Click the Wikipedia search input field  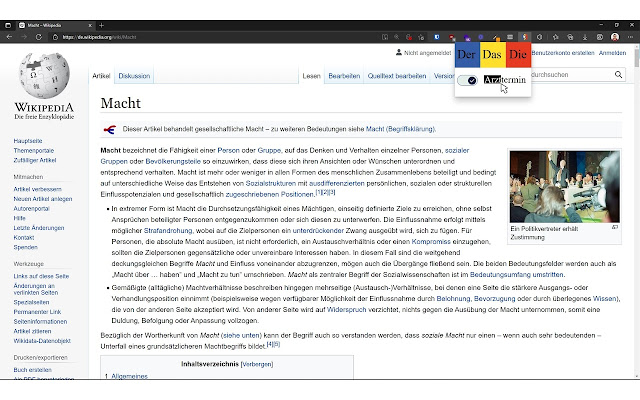point(571,75)
